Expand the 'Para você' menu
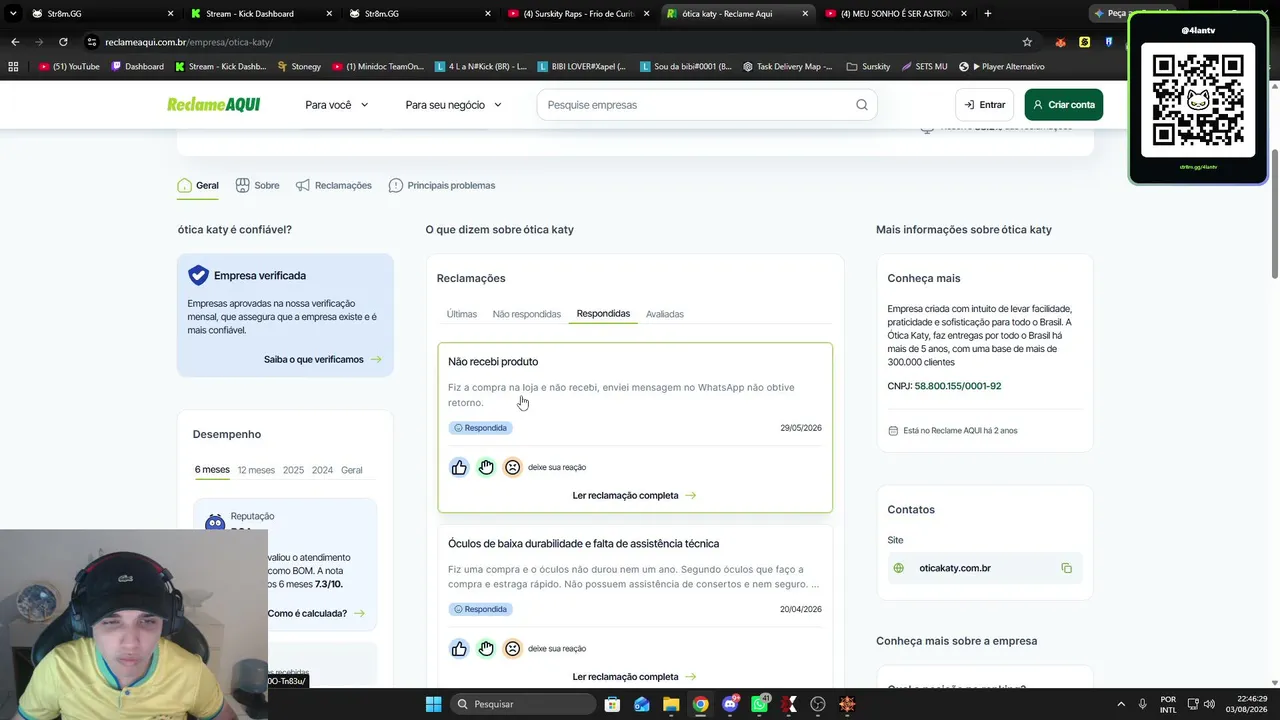 click(x=337, y=105)
